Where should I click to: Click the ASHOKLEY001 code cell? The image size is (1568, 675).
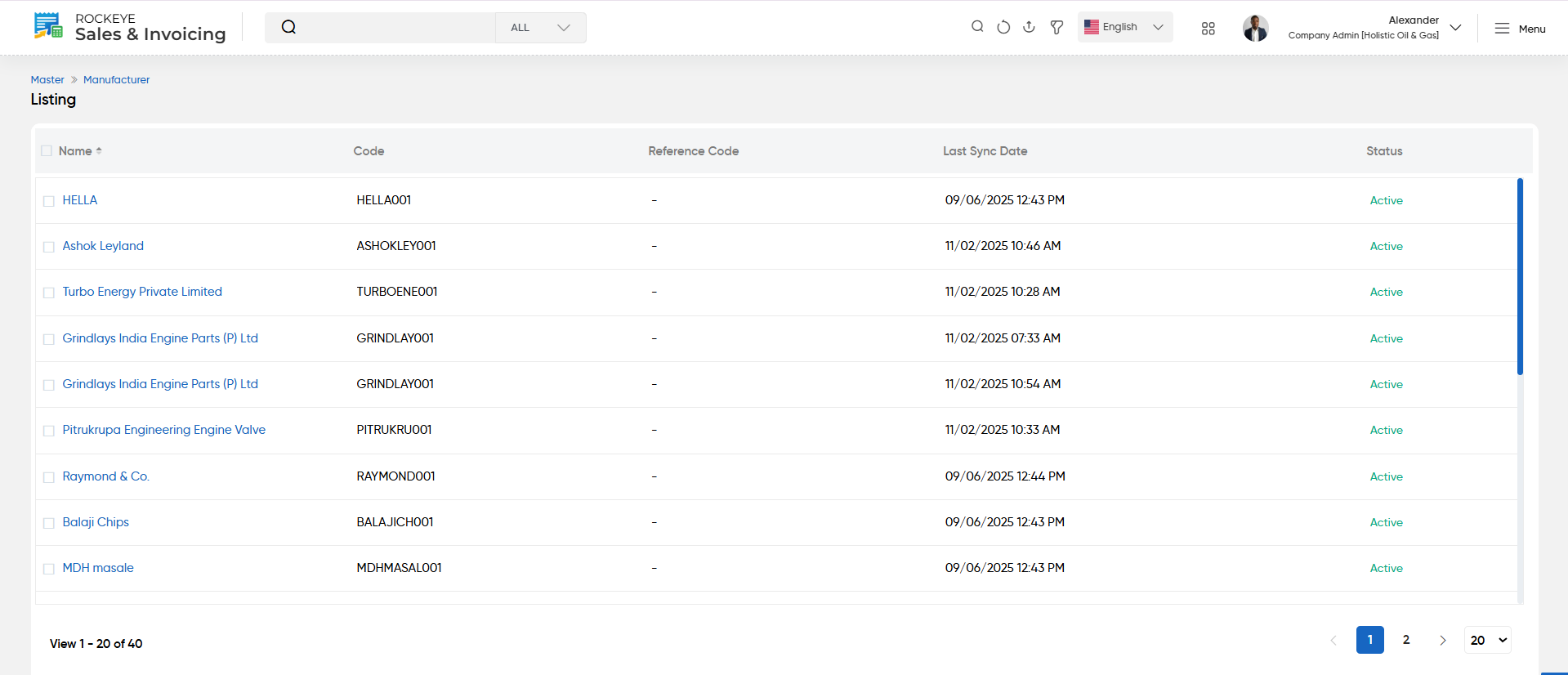(396, 246)
